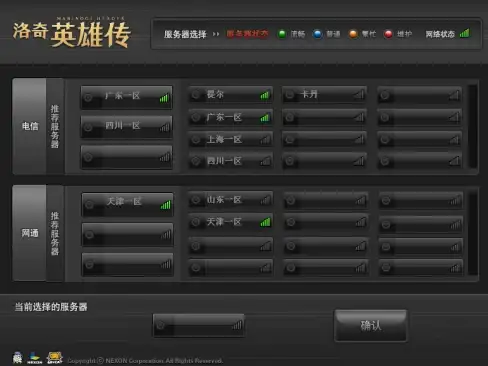
Task: Click the blue 普通 status dot in legend
Action: point(317,34)
